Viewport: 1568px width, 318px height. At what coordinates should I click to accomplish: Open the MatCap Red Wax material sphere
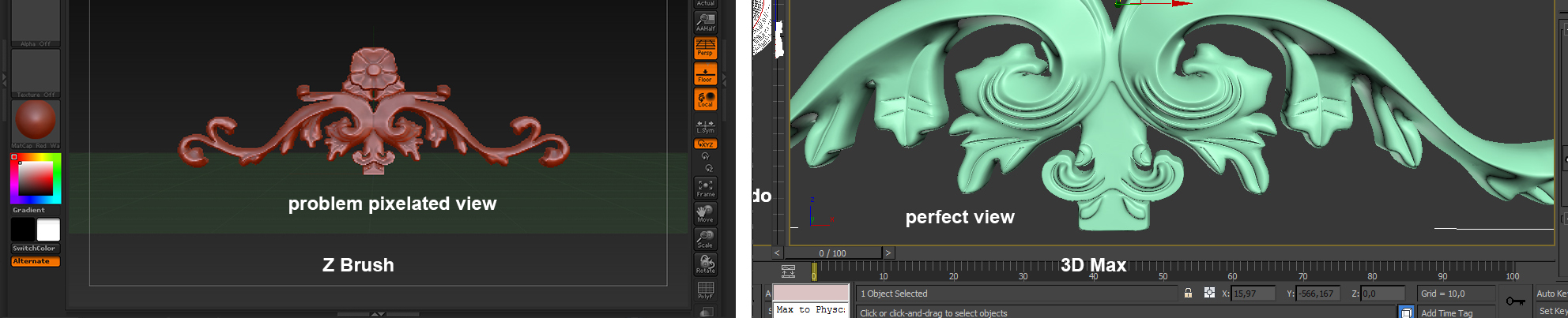coord(36,124)
